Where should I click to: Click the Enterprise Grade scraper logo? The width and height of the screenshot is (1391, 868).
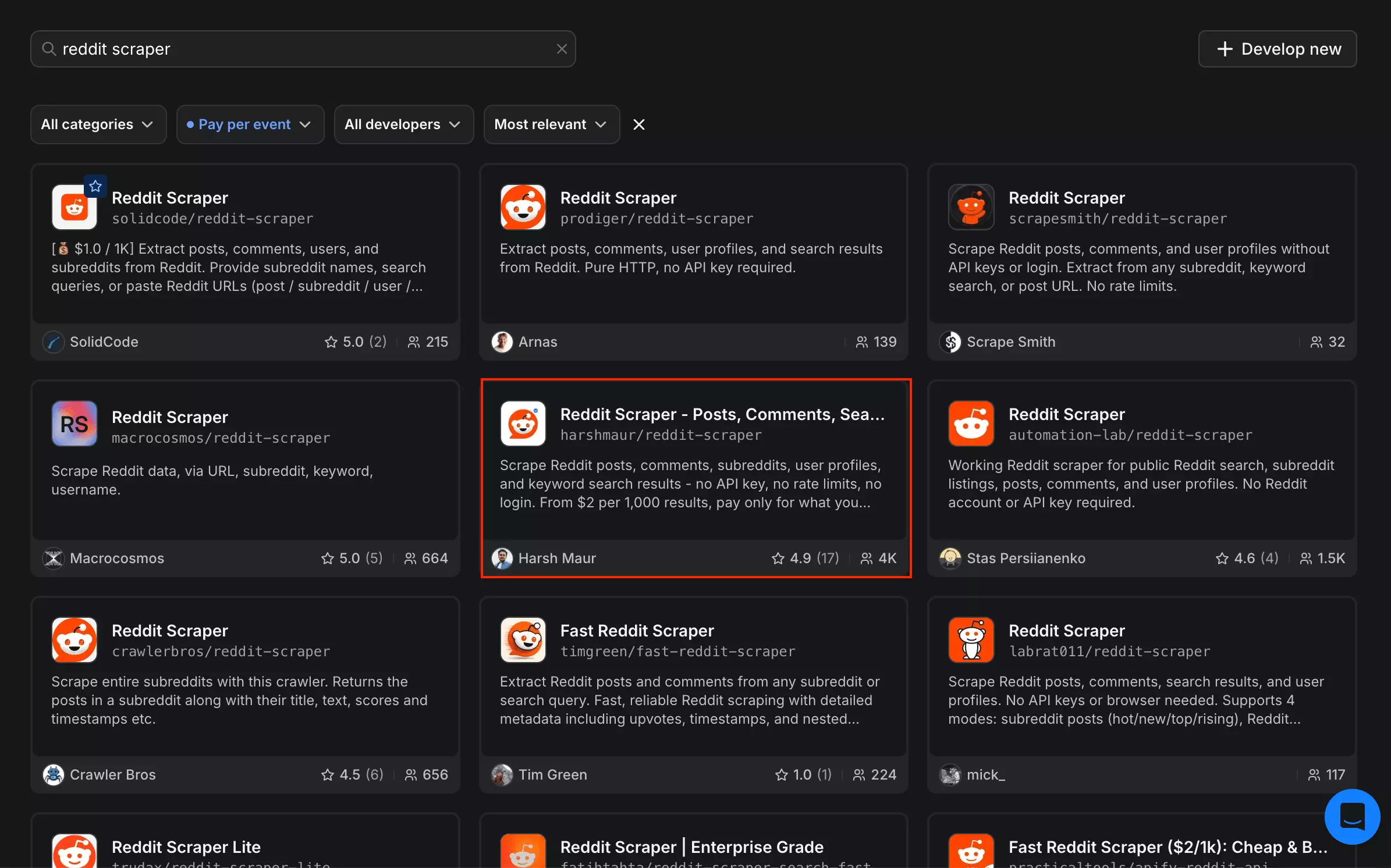point(523,851)
